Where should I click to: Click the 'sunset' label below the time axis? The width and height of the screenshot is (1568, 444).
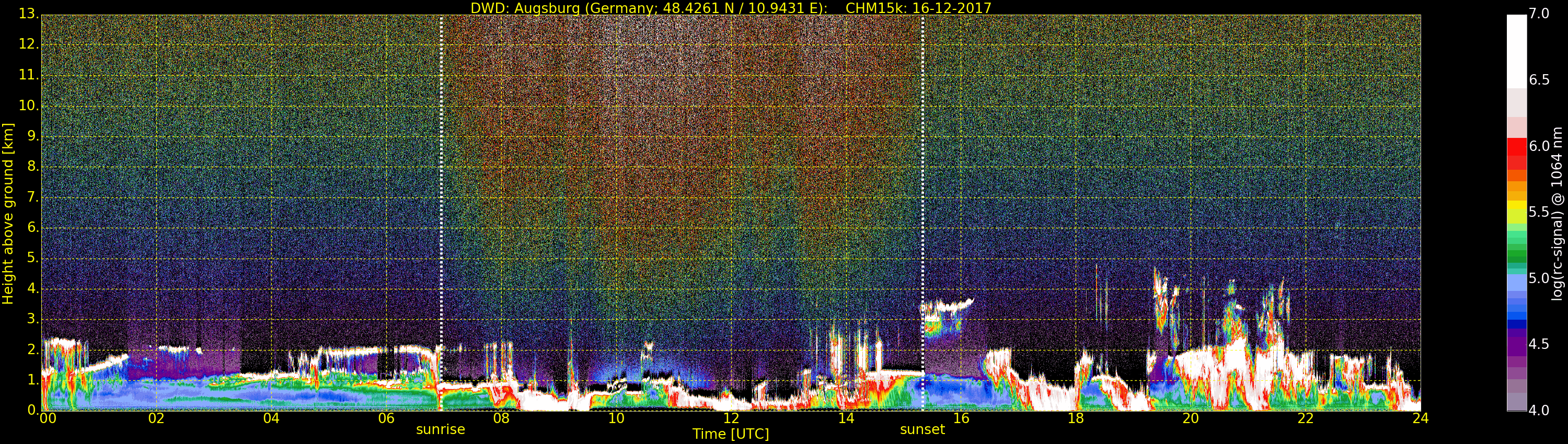click(922, 429)
